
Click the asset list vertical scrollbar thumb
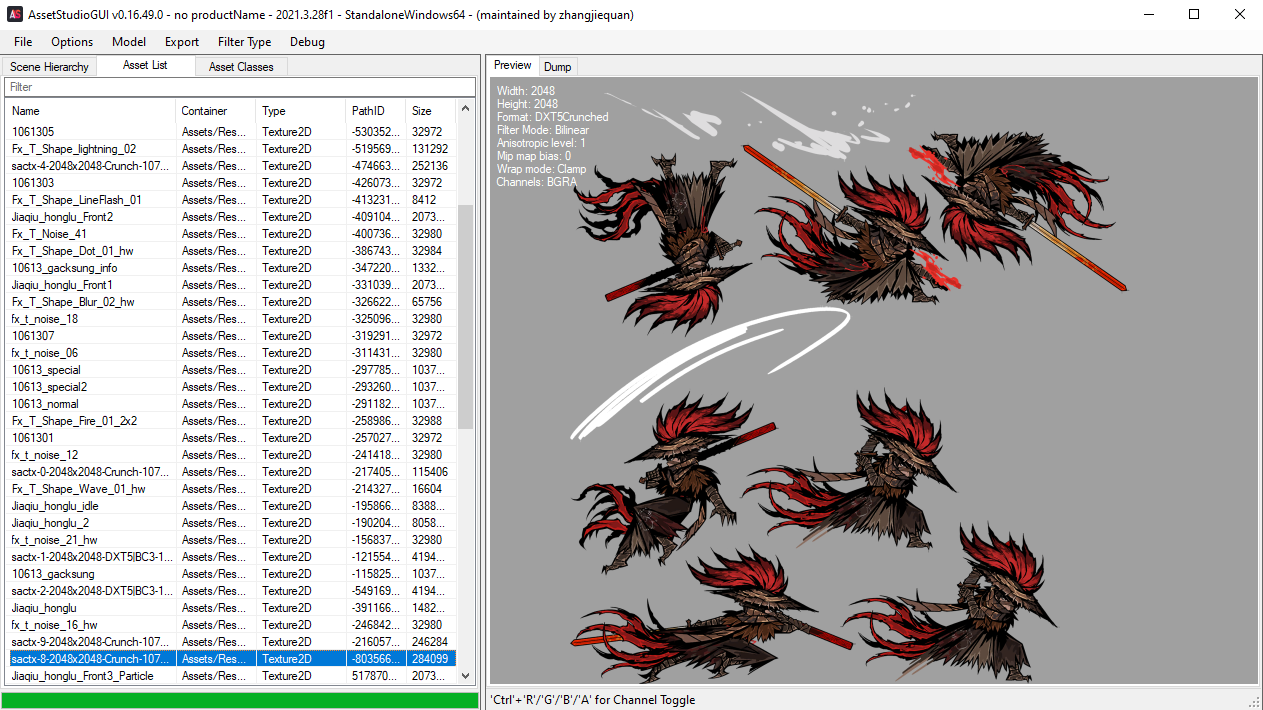click(x=465, y=317)
